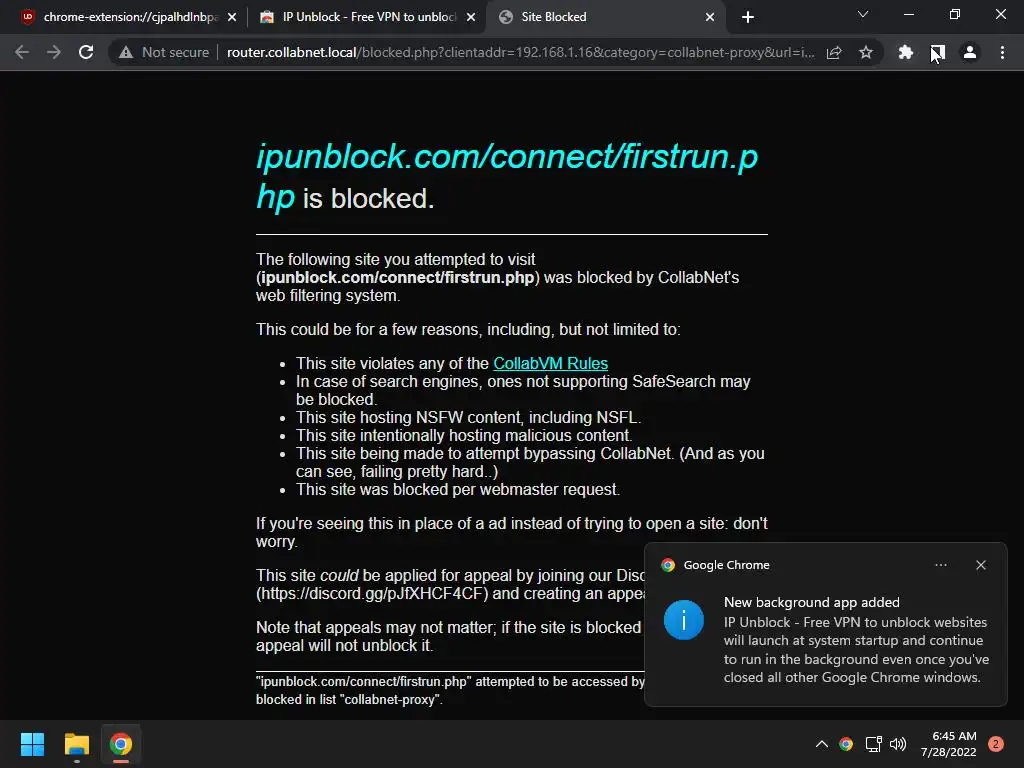Click the New background app added notification text
1024x768 pixels.
pyautogui.click(x=811, y=602)
